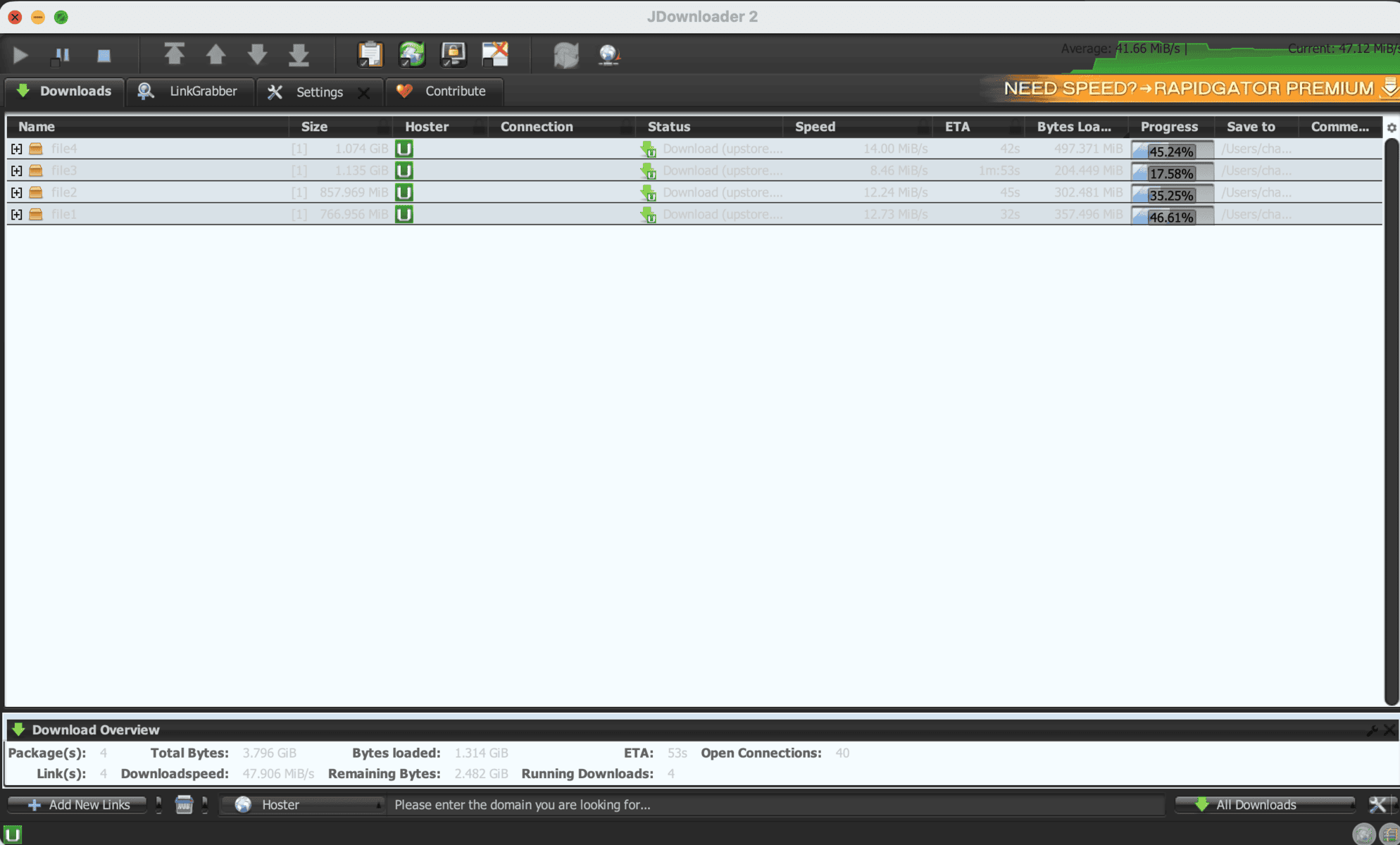
Task: Click the upstore hoster icon for file1
Action: pyautogui.click(x=404, y=214)
